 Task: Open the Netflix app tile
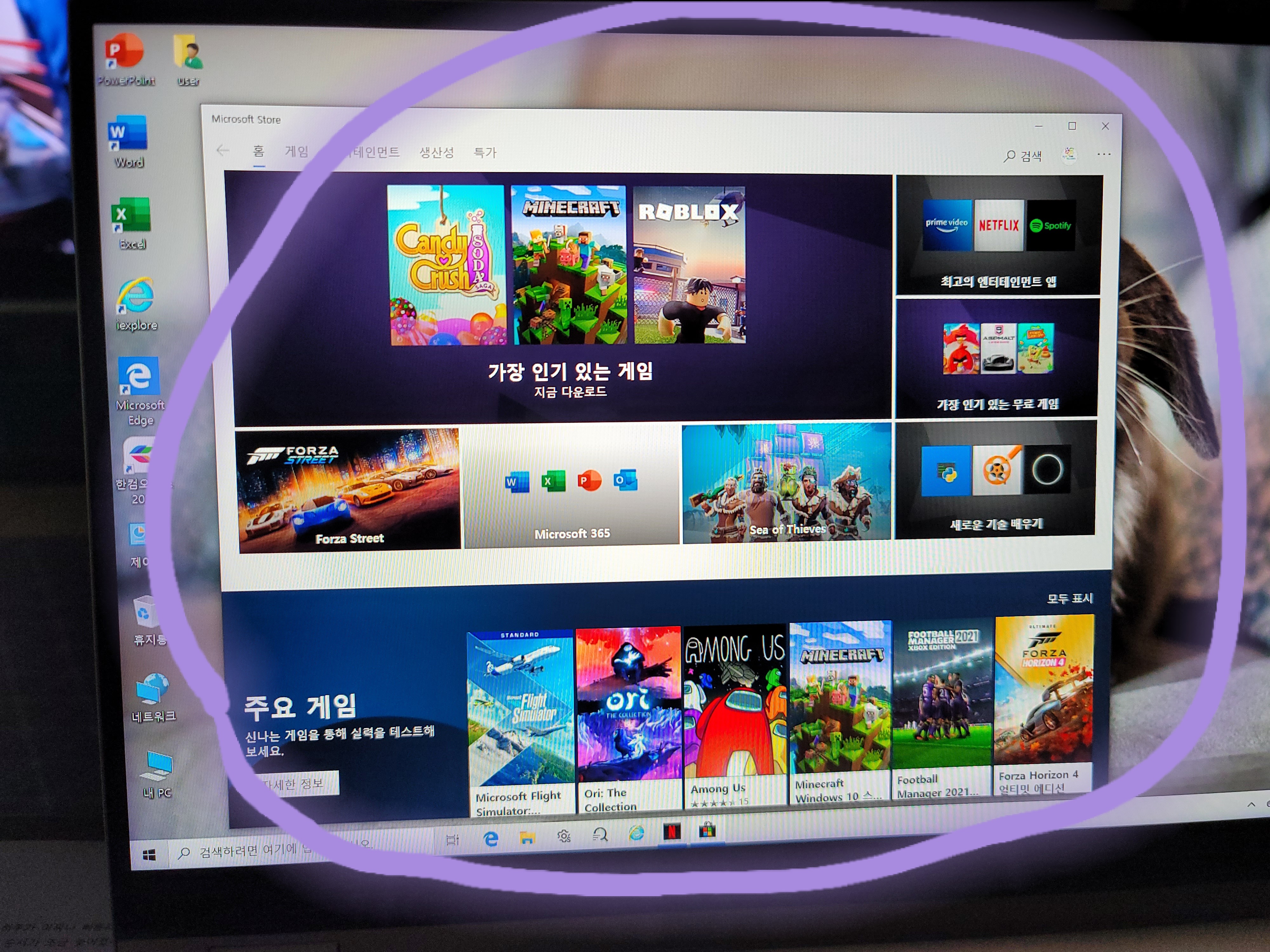[999, 226]
